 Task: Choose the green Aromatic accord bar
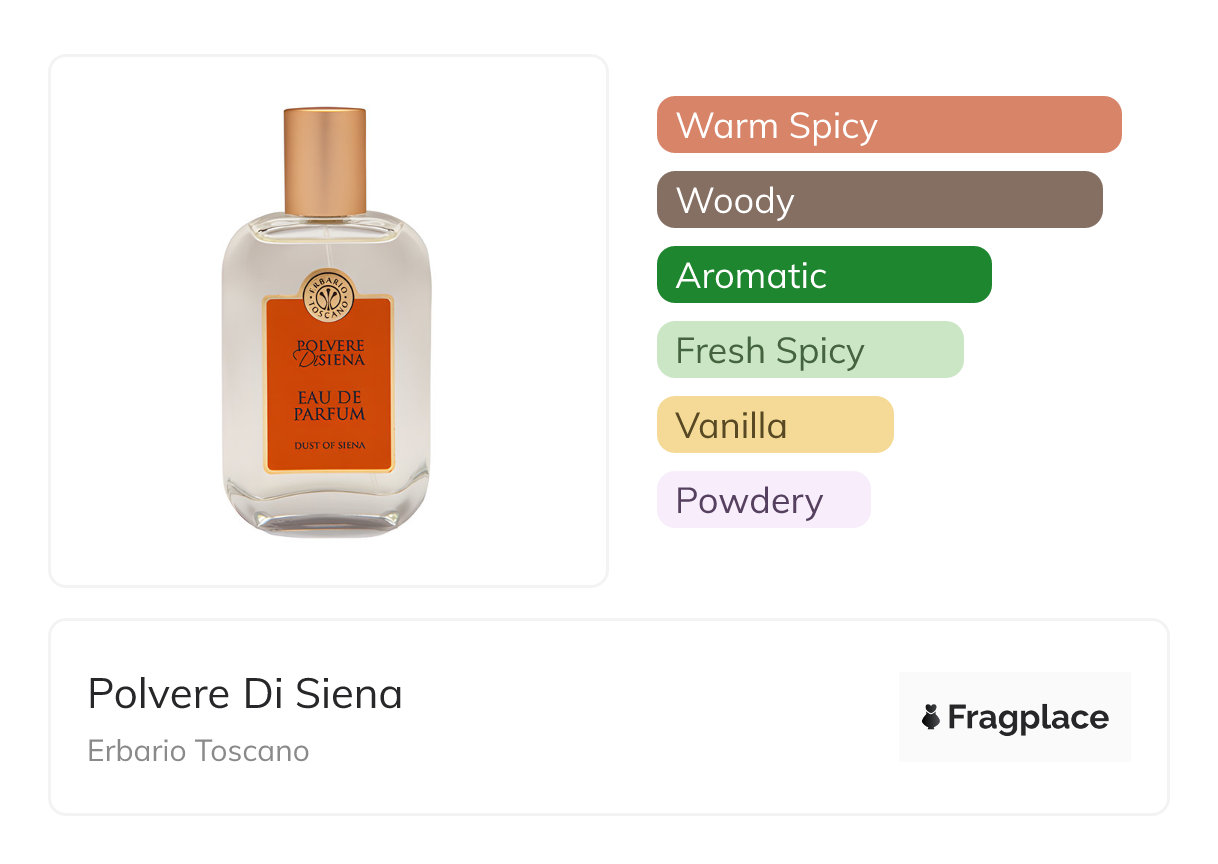point(823,275)
